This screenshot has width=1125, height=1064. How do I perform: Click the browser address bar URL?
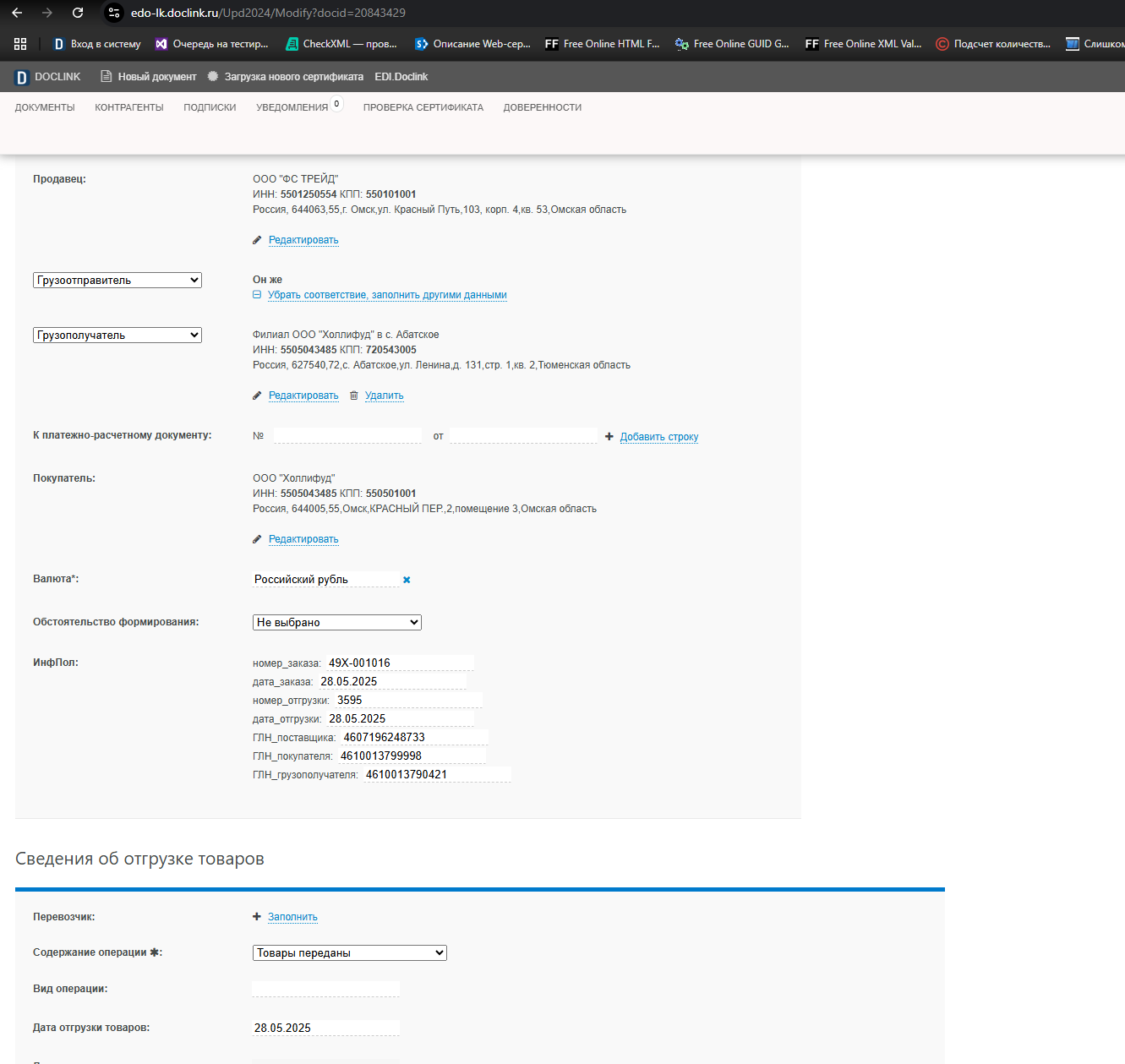(268, 13)
